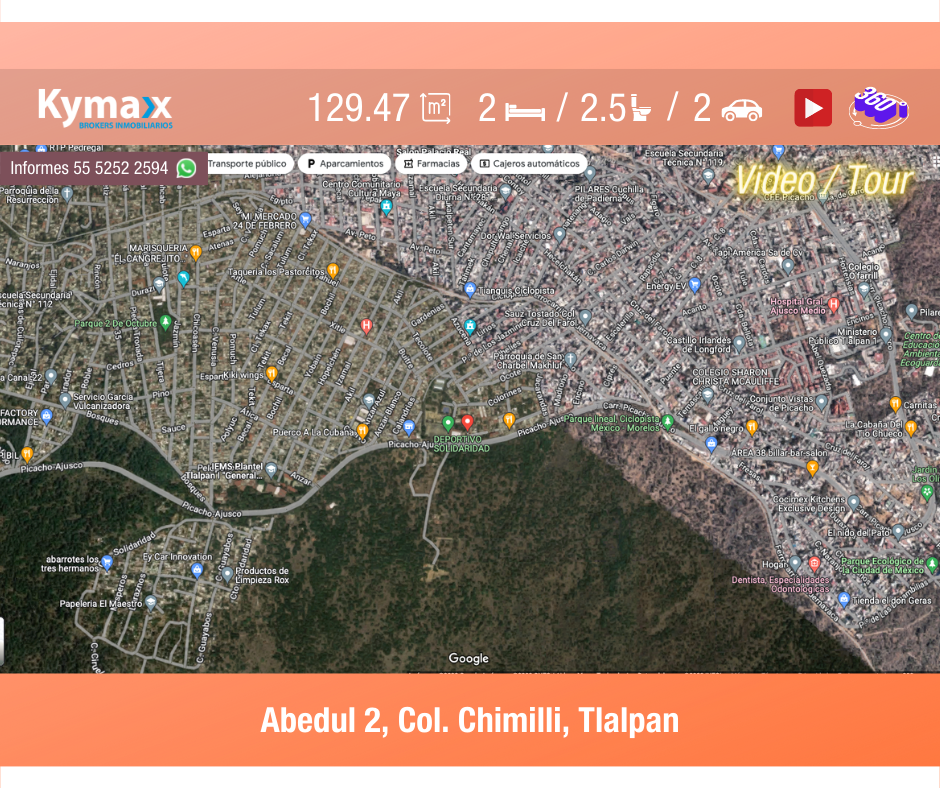The image size is (940, 788).
Task: Open the Puerco A La Cubana pin
Action: [362, 431]
